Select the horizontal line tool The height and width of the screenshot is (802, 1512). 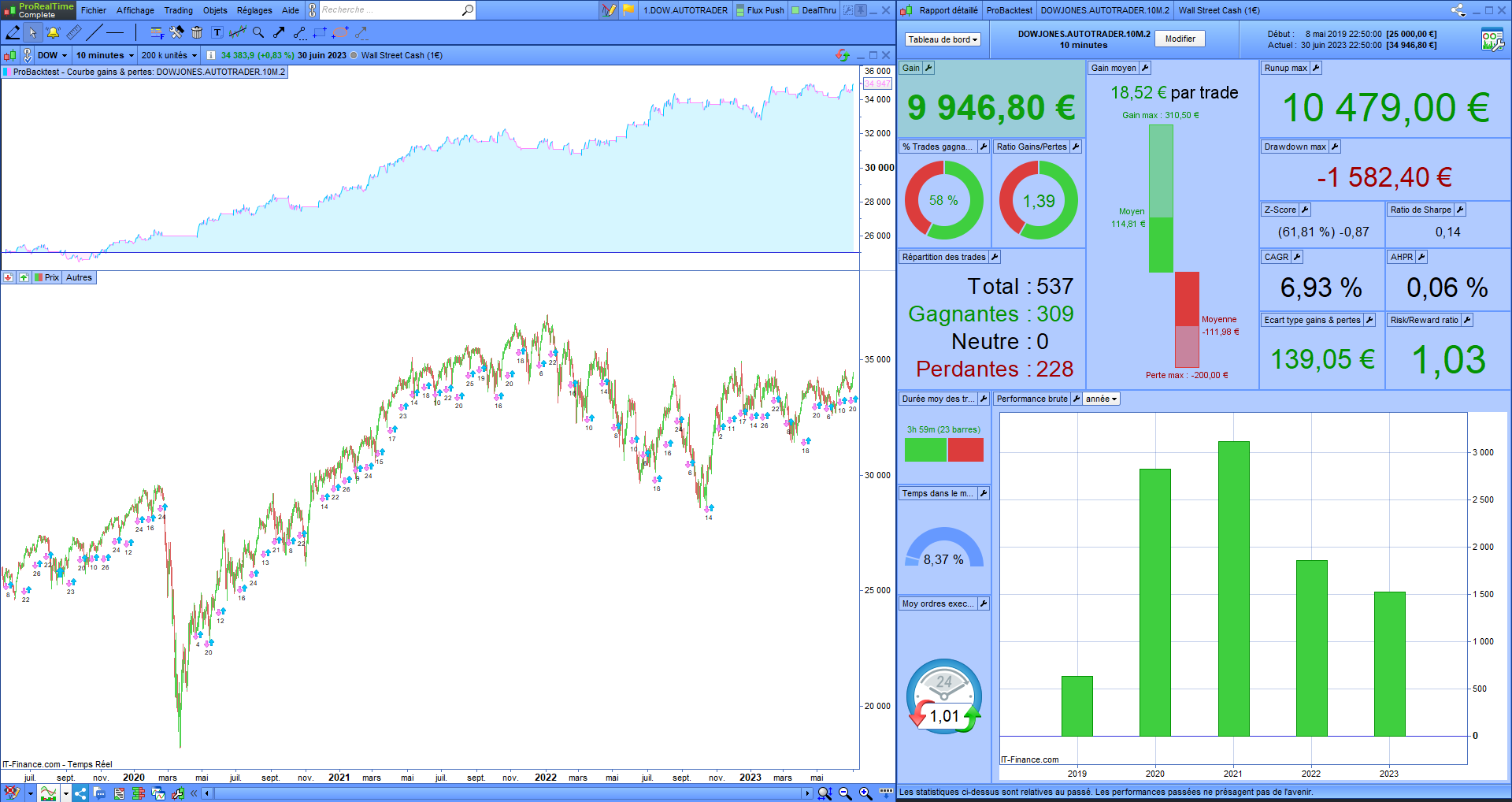[x=115, y=32]
